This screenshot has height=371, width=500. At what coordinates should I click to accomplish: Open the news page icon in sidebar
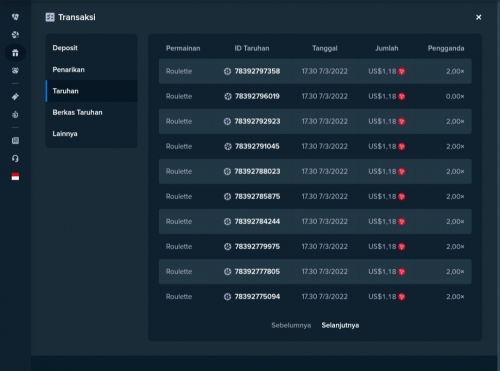click(15, 140)
